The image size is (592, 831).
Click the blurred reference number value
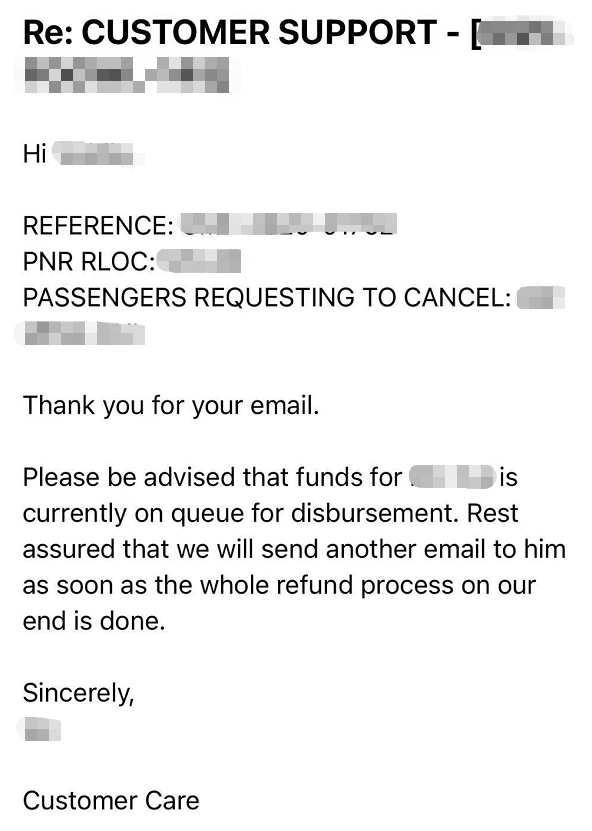point(289,224)
